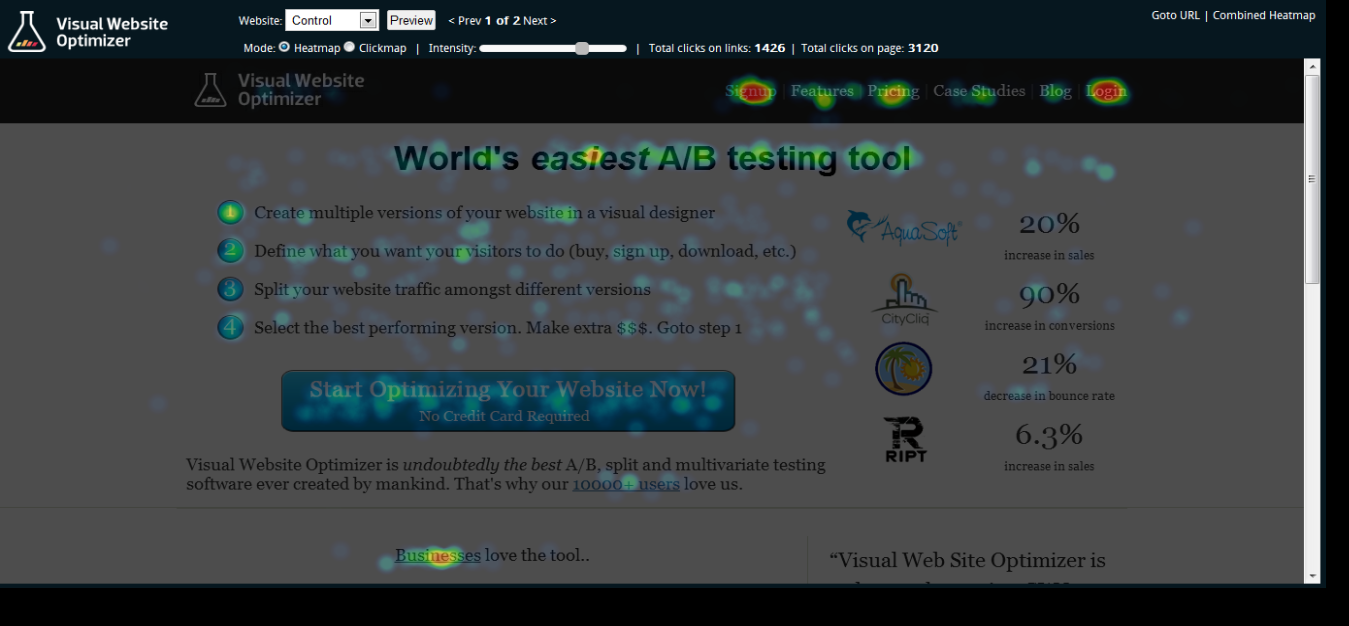1349x626 pixels.
Task: Click the step 2 number bullet
Action: click(x=230, y=250)
